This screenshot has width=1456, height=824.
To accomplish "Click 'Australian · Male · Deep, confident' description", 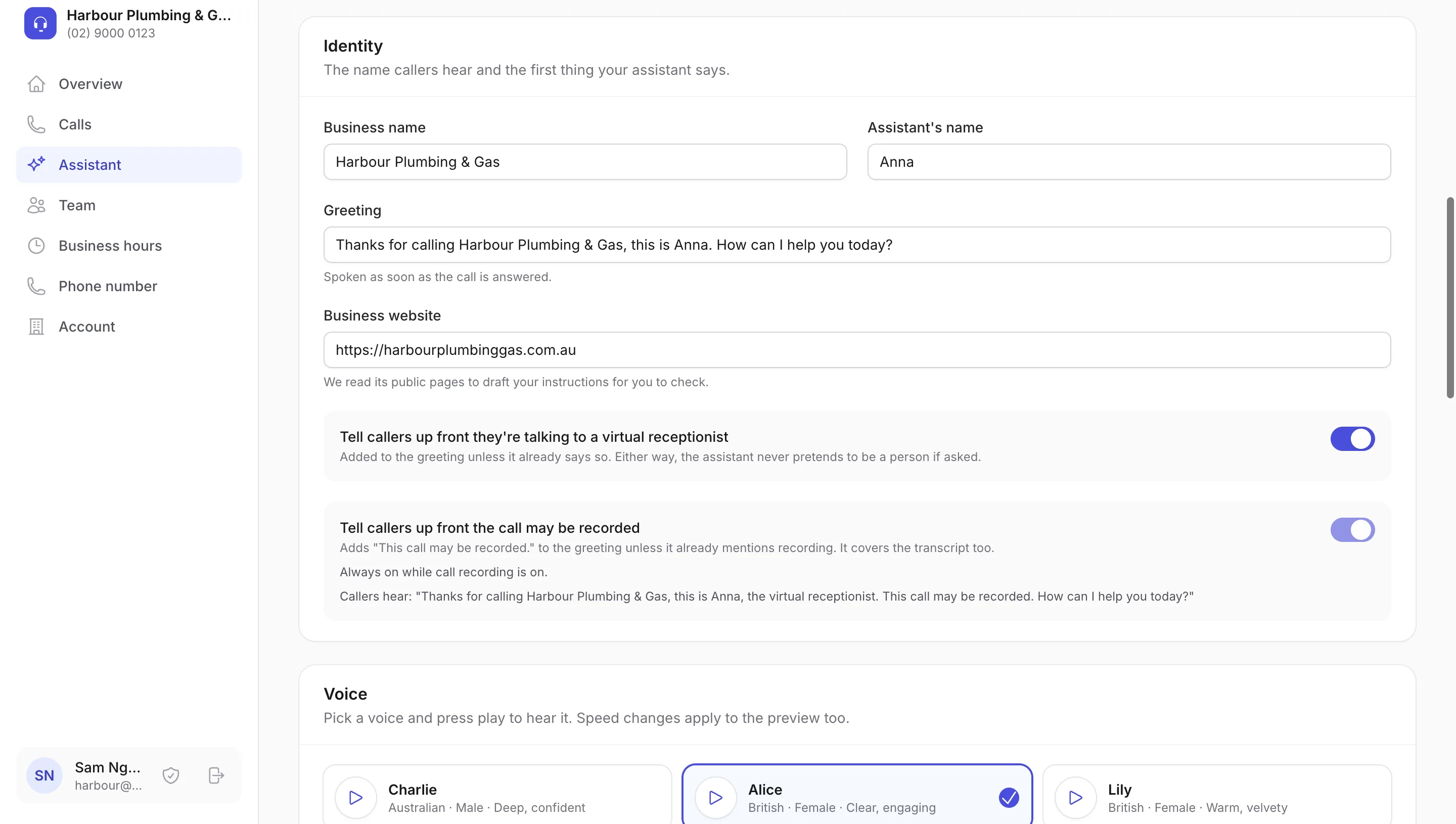I will [x=487, y=808].
